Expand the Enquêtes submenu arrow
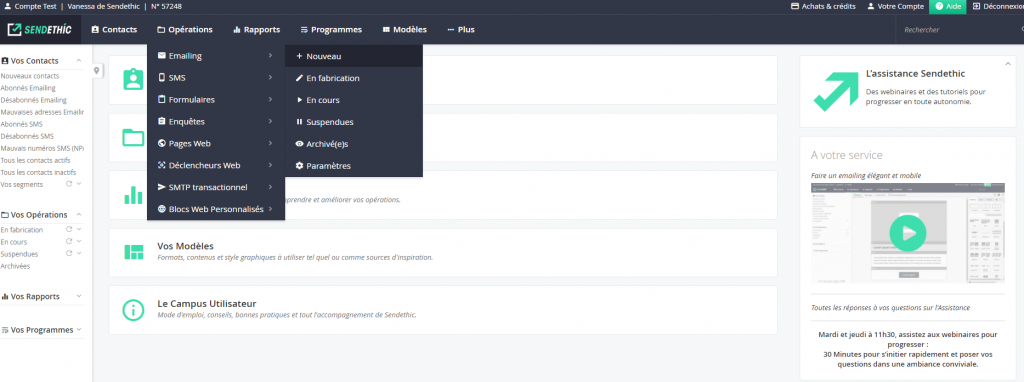The image size is (1024, 382). [270, 121]
